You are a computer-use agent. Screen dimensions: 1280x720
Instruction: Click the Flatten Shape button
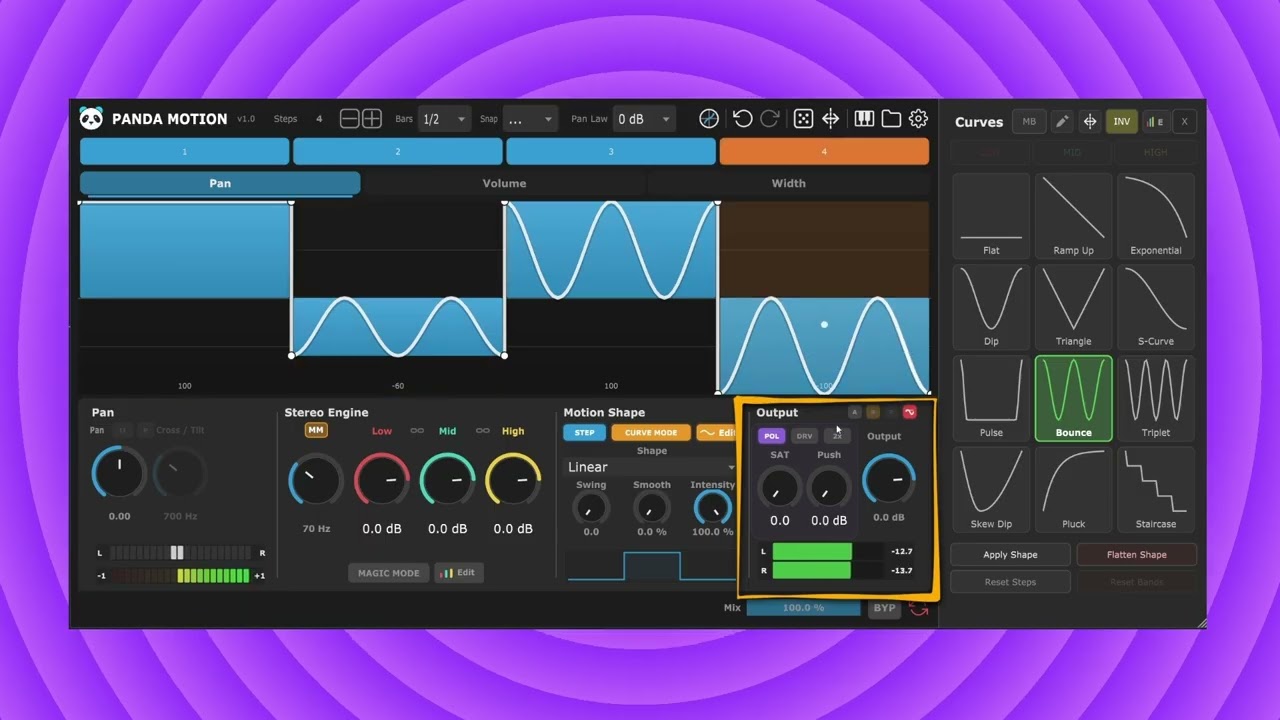pyautogui.click(x=1136, y=555)
